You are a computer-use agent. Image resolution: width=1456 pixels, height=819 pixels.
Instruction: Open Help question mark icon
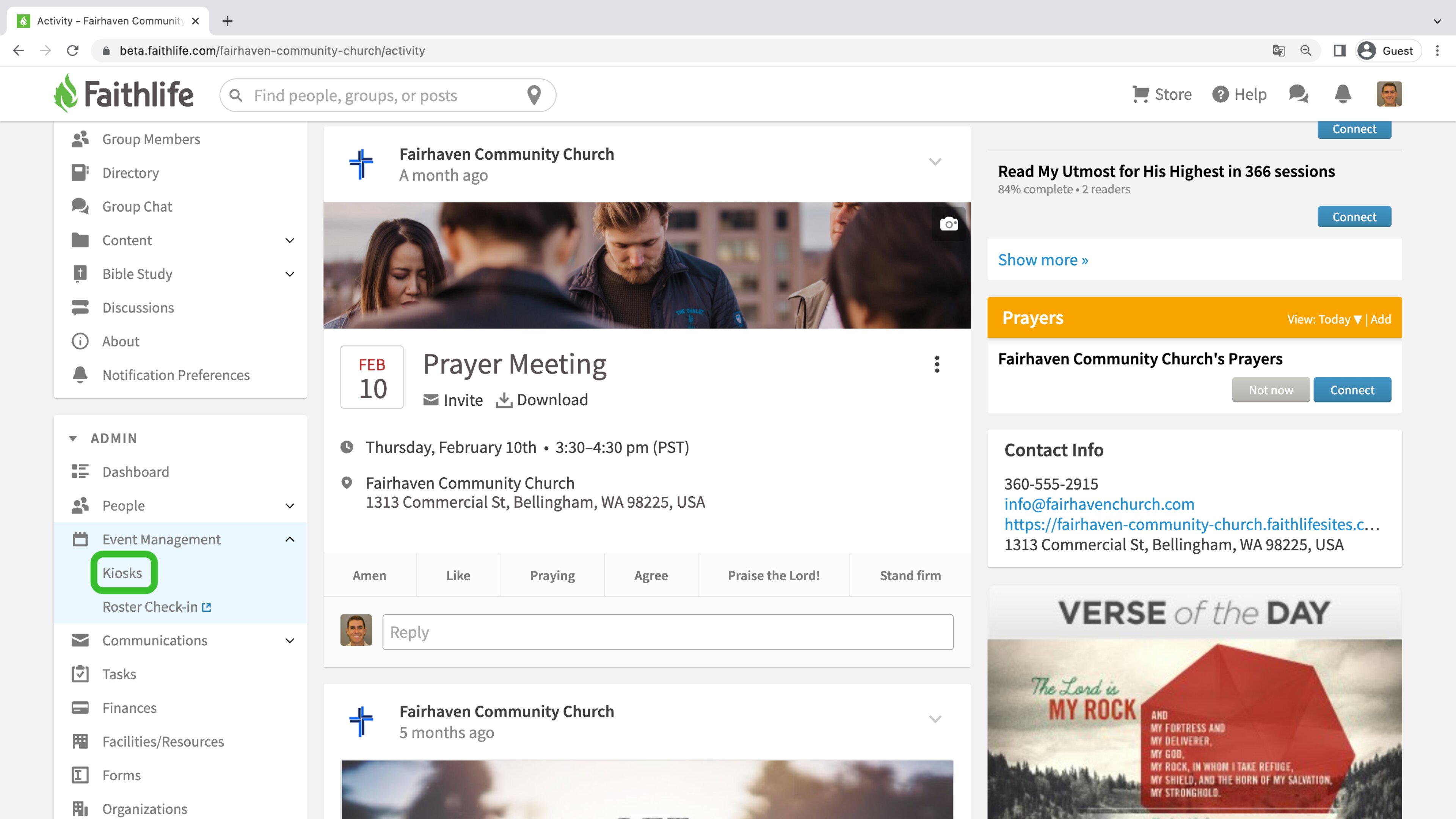[1220, 94]
